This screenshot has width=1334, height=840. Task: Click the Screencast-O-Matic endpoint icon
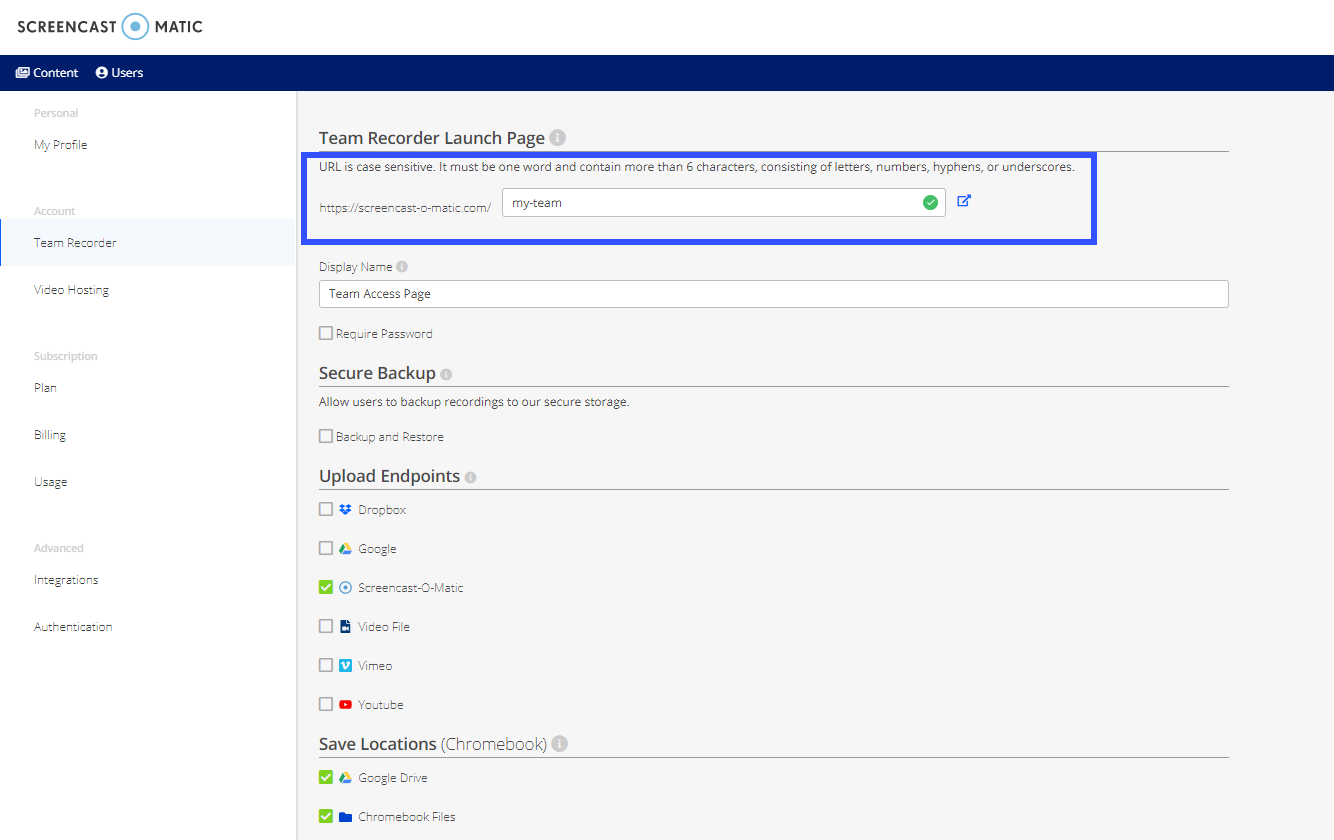pyautogui.click(x=346, y=587)
